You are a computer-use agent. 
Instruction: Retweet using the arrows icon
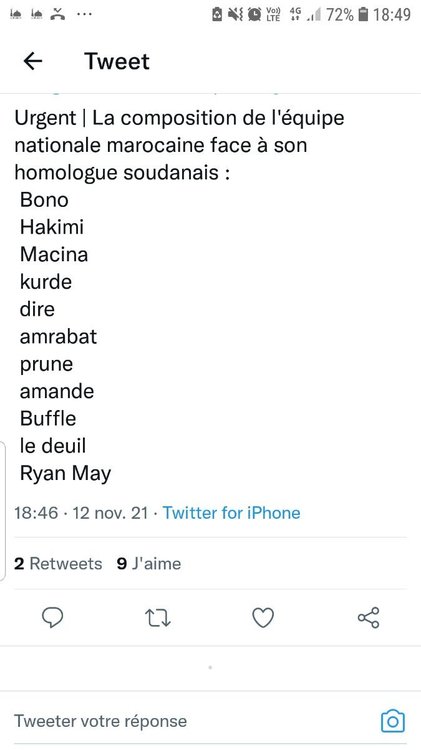(158, 618)
